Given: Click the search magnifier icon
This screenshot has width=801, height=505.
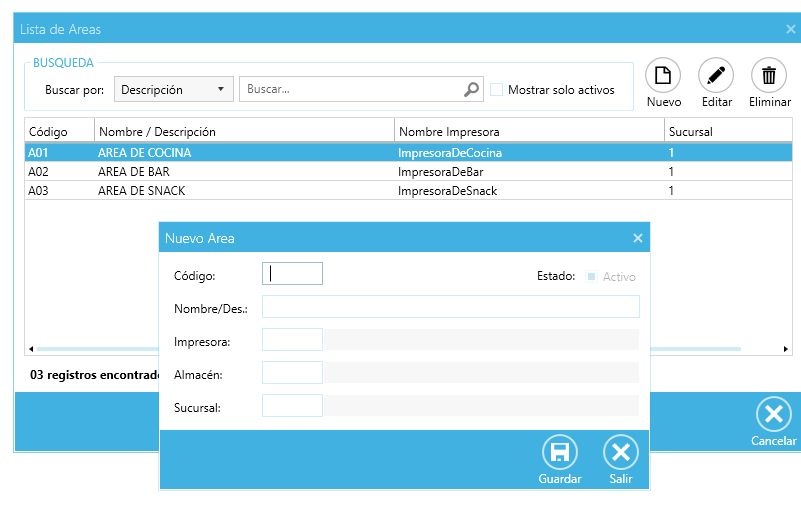Looking at the screenshot, I should (x=472, y=90).
